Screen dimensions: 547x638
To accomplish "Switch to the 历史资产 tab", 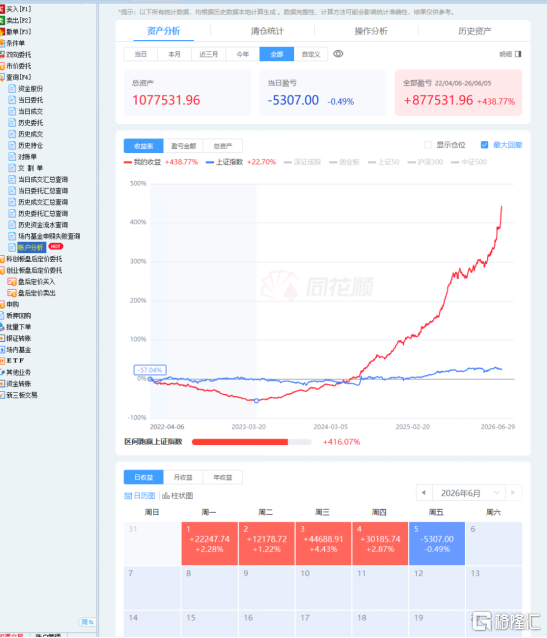I will (x=475, y=31).
